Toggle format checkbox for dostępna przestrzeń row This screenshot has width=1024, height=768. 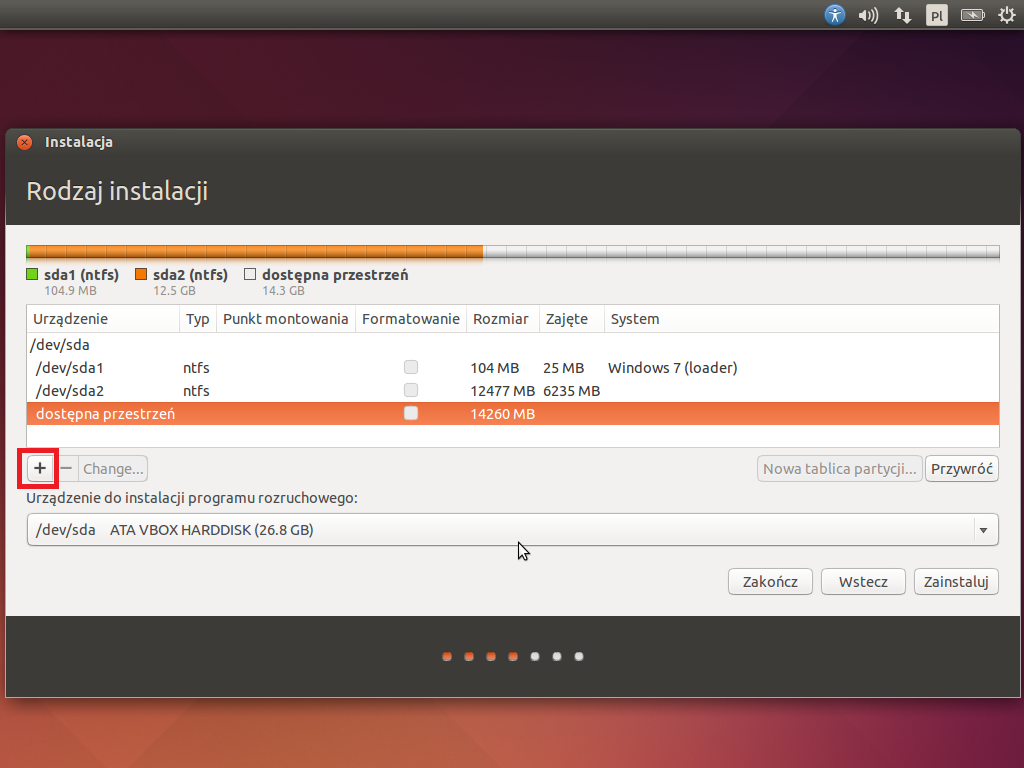(x=411, y=413)
